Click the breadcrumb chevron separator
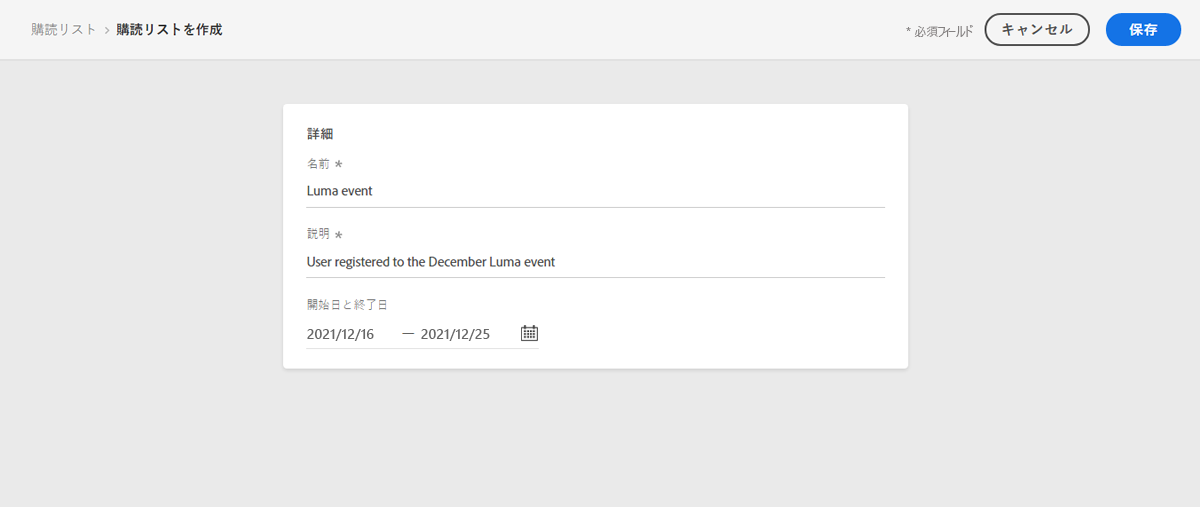This screenshot has height=507, width=1200. [107, 30]
